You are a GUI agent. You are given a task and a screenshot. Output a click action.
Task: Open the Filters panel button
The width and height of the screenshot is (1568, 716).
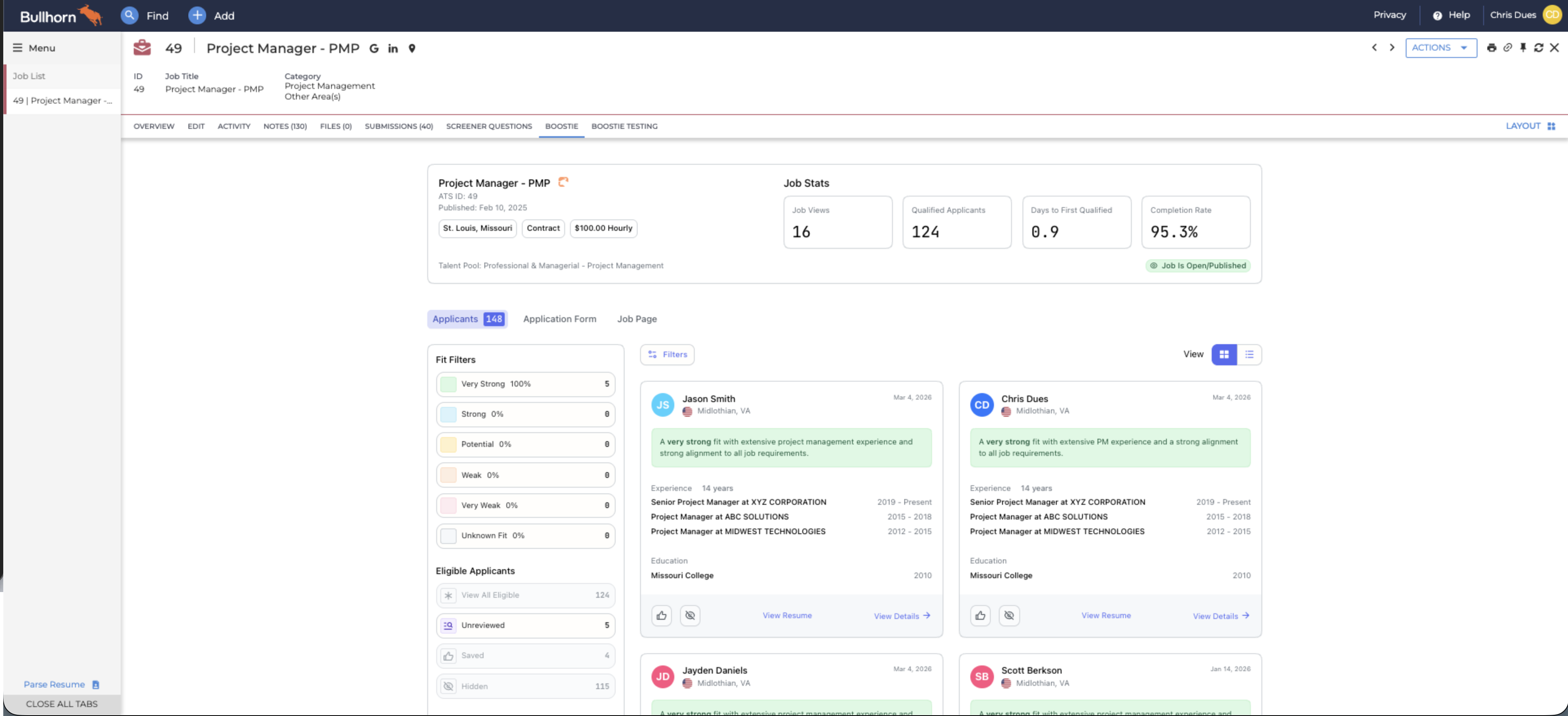pyautogui.click(x=667, y=354)
